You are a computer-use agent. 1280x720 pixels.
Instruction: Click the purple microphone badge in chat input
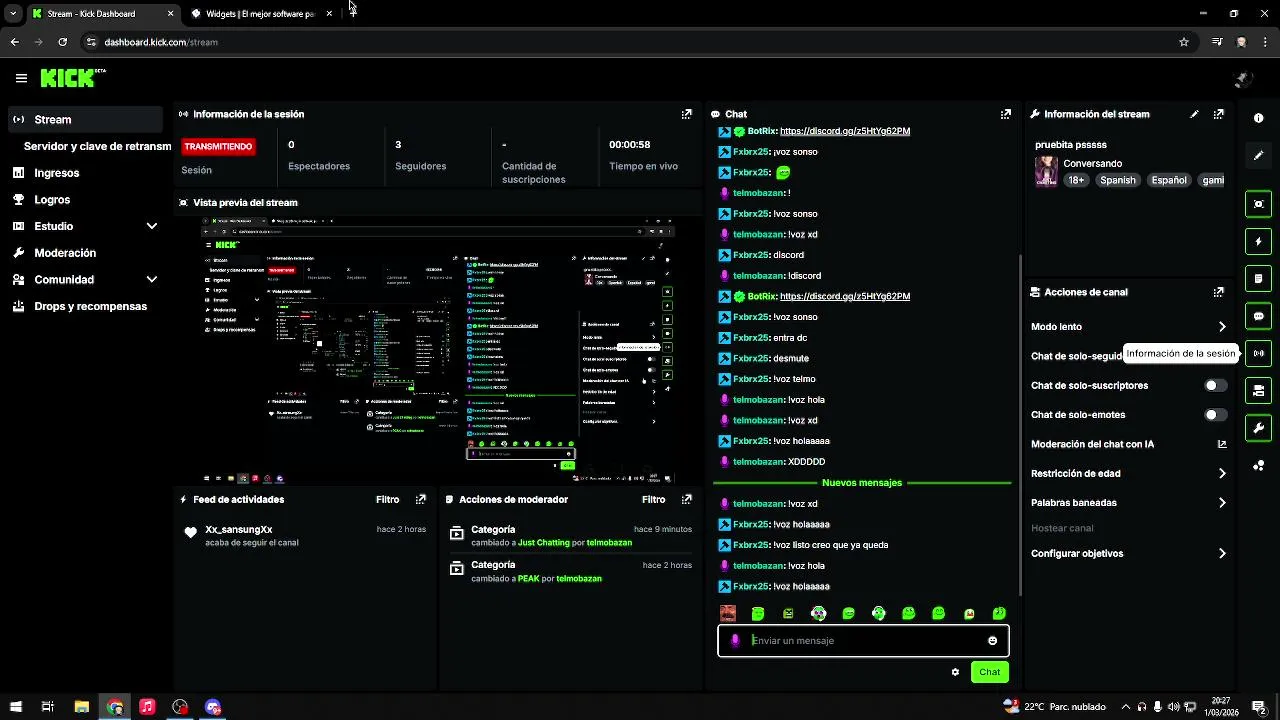coord(735,641)
